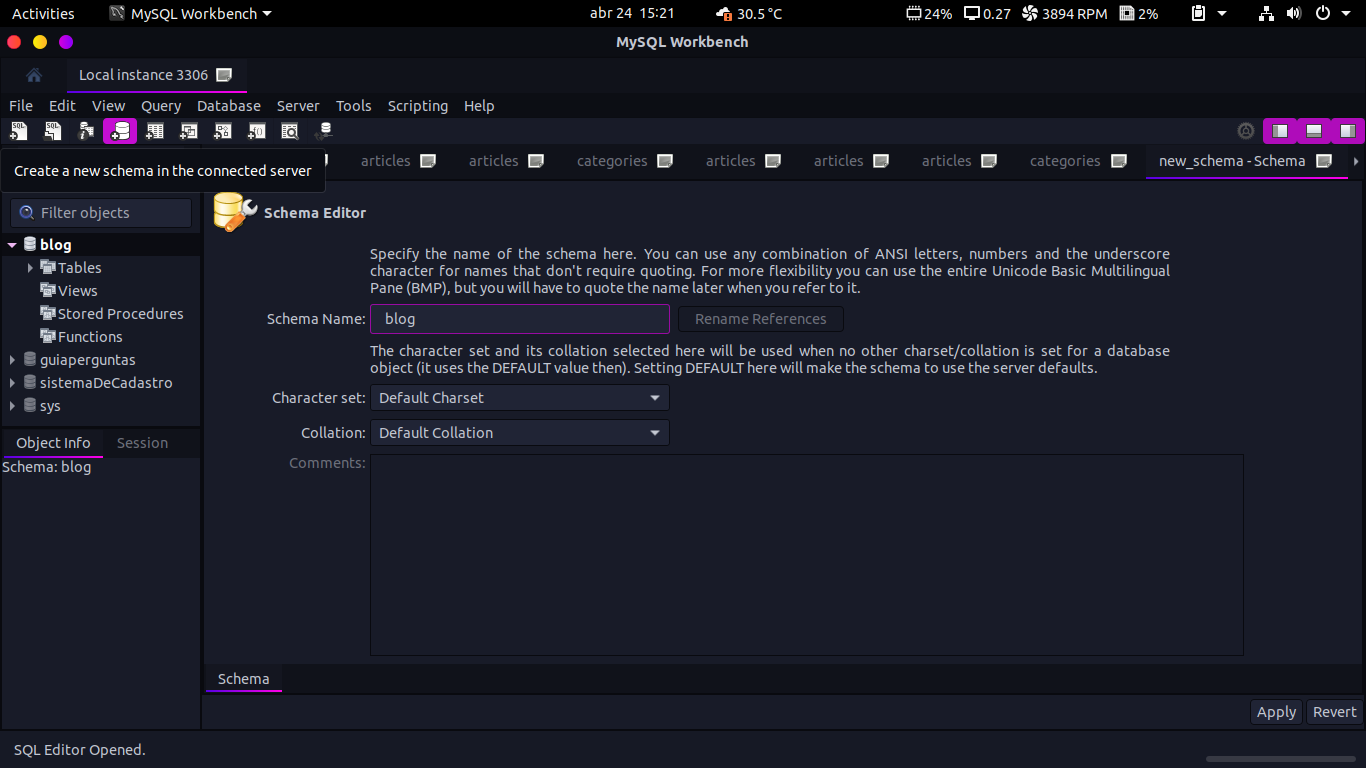This screenshot has width=1366, height=768.
Task: Expand the sys schema node
Action: coord(12,406)
